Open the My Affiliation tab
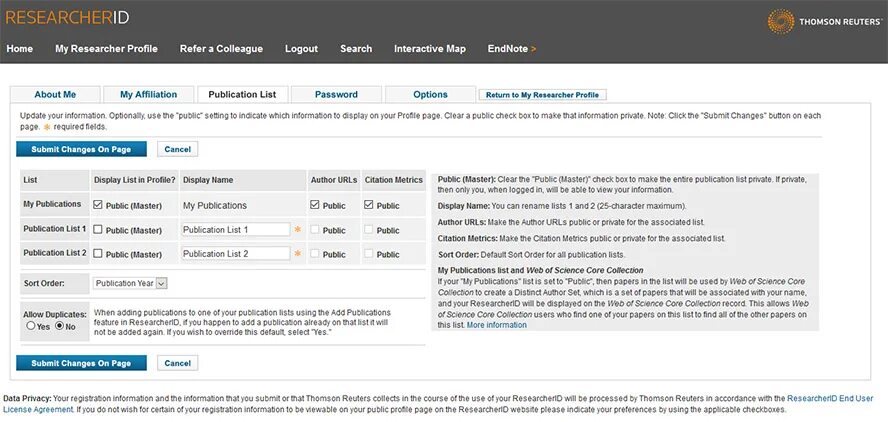Screen dimensions: 888x422 148,95
